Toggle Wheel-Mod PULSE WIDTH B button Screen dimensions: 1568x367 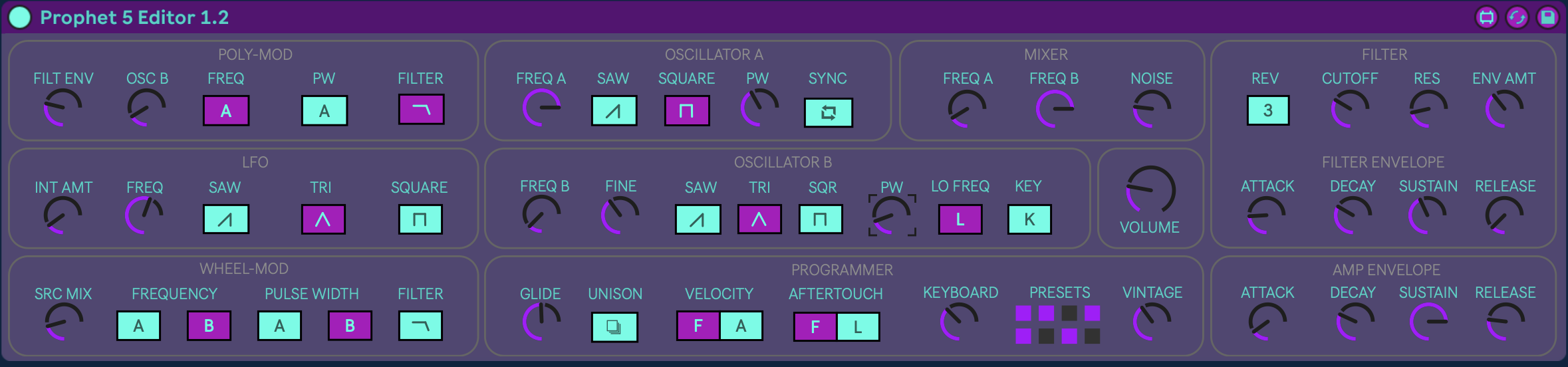pyautogui.click(x=350, y=326)
